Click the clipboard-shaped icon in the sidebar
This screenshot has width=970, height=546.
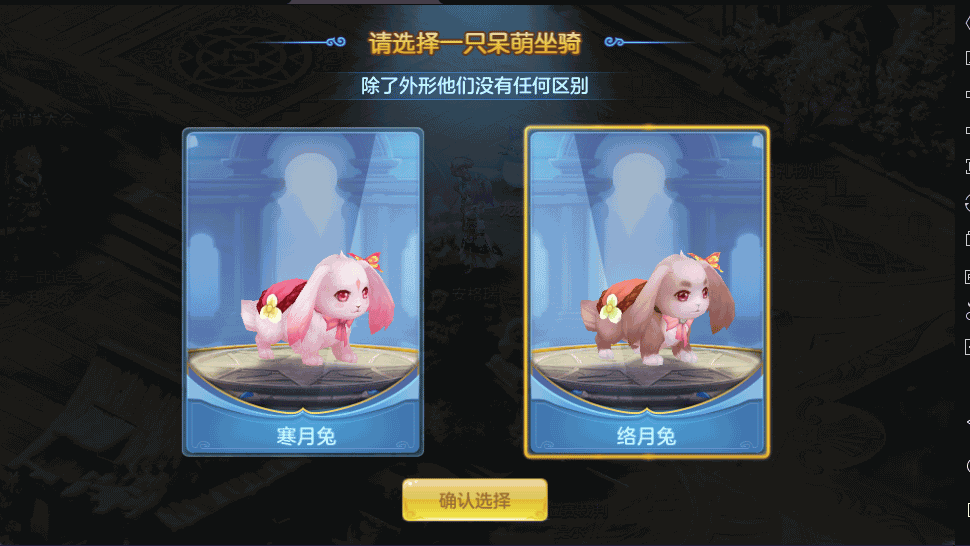[967, 238]
